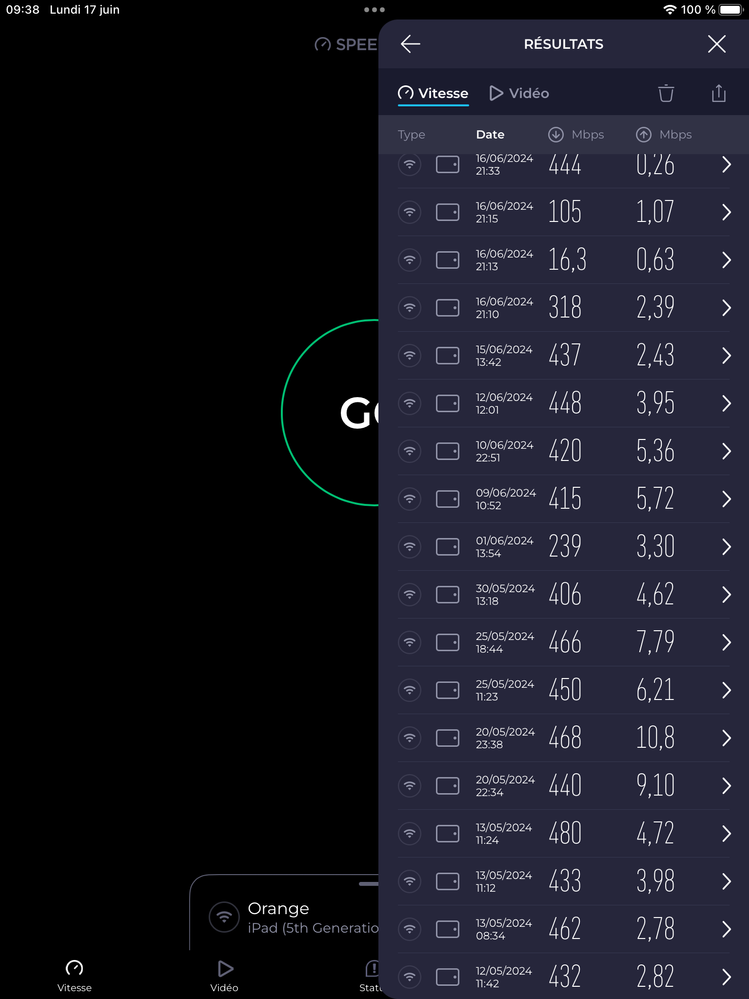Delete results using the trash icon
The image size is (749, 999).
coord(666,93)
